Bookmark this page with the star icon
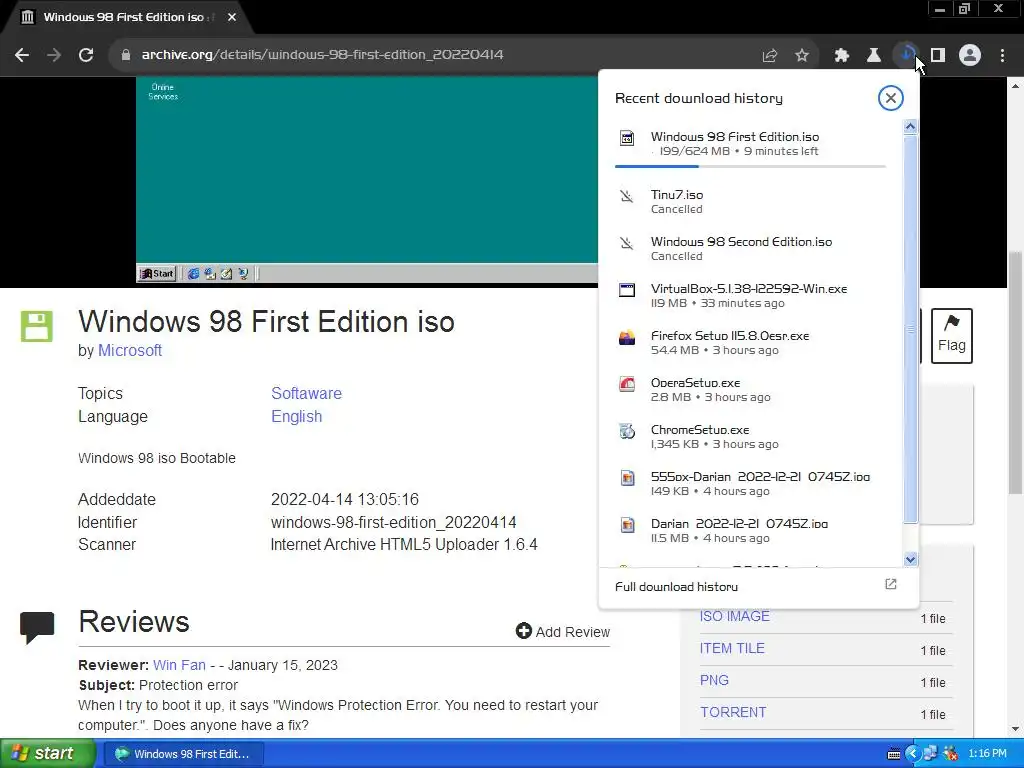 pos(802,56)
